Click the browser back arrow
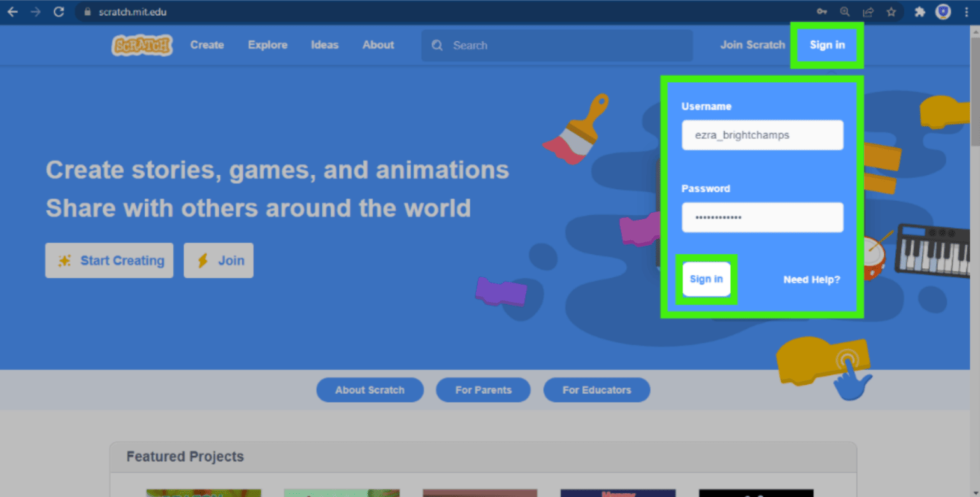 coord(13,12)
